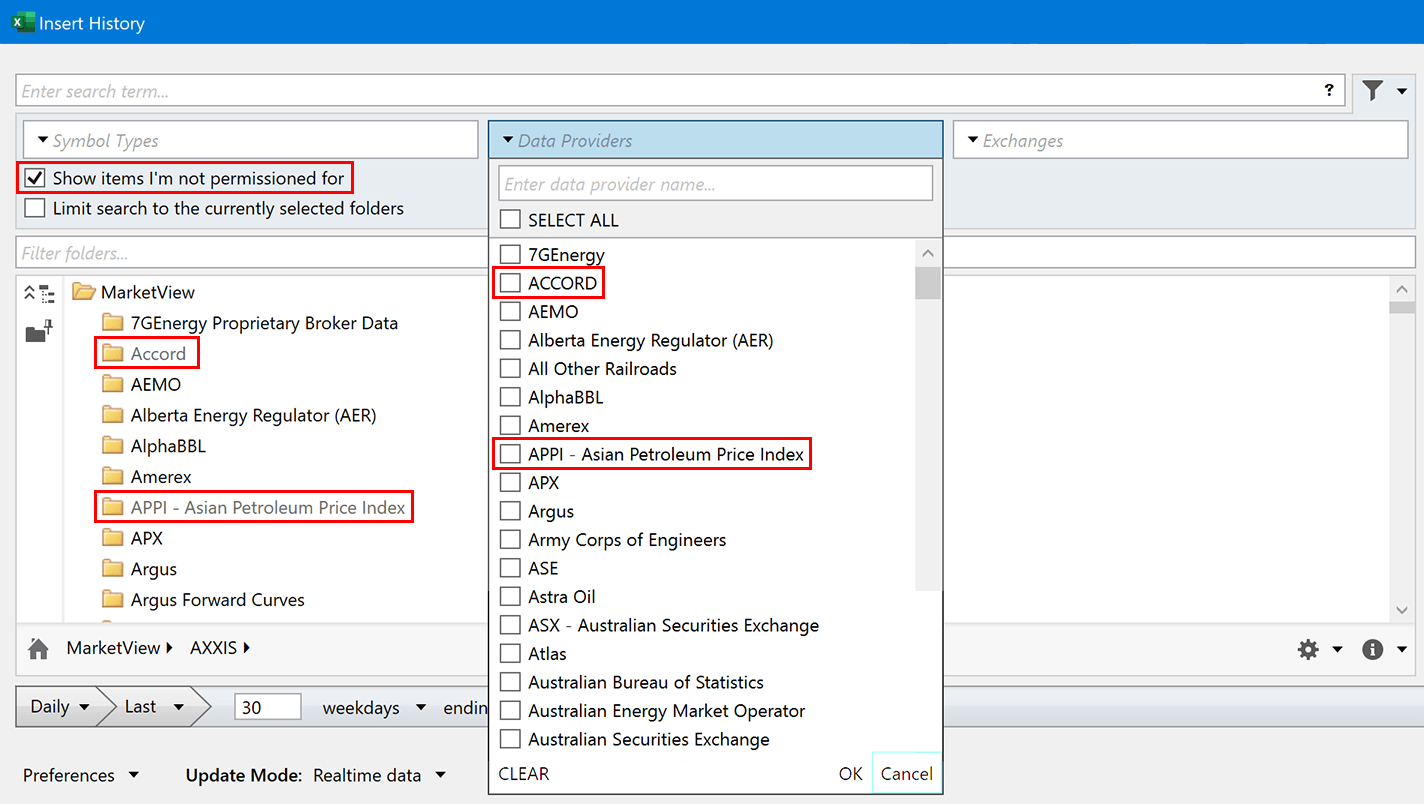The width and height of the screenshot is (1424, 804).
Task: Click the search help question mark
Action: [1329, 90]
